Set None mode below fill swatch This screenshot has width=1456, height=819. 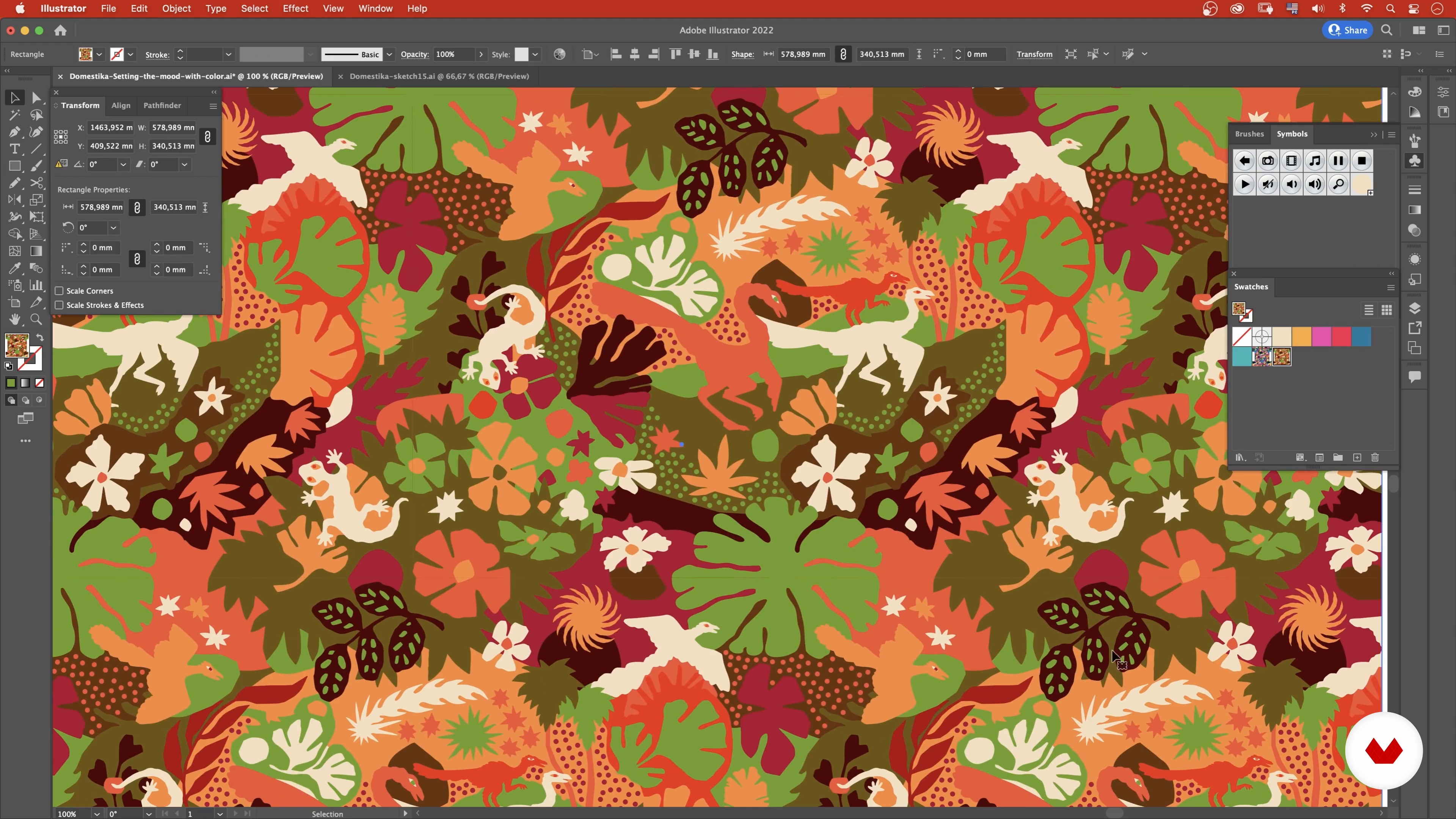(x=39, y=383)
